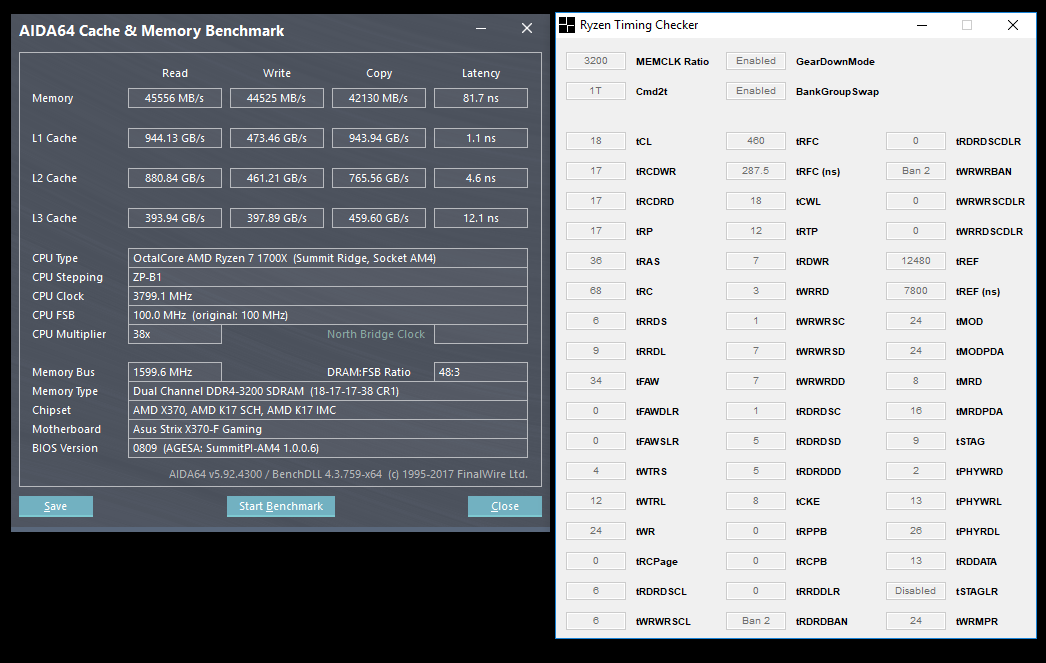Click the Latency column header text
Image resolution: width=1046 pixels, height=663 pixels.
481,73
